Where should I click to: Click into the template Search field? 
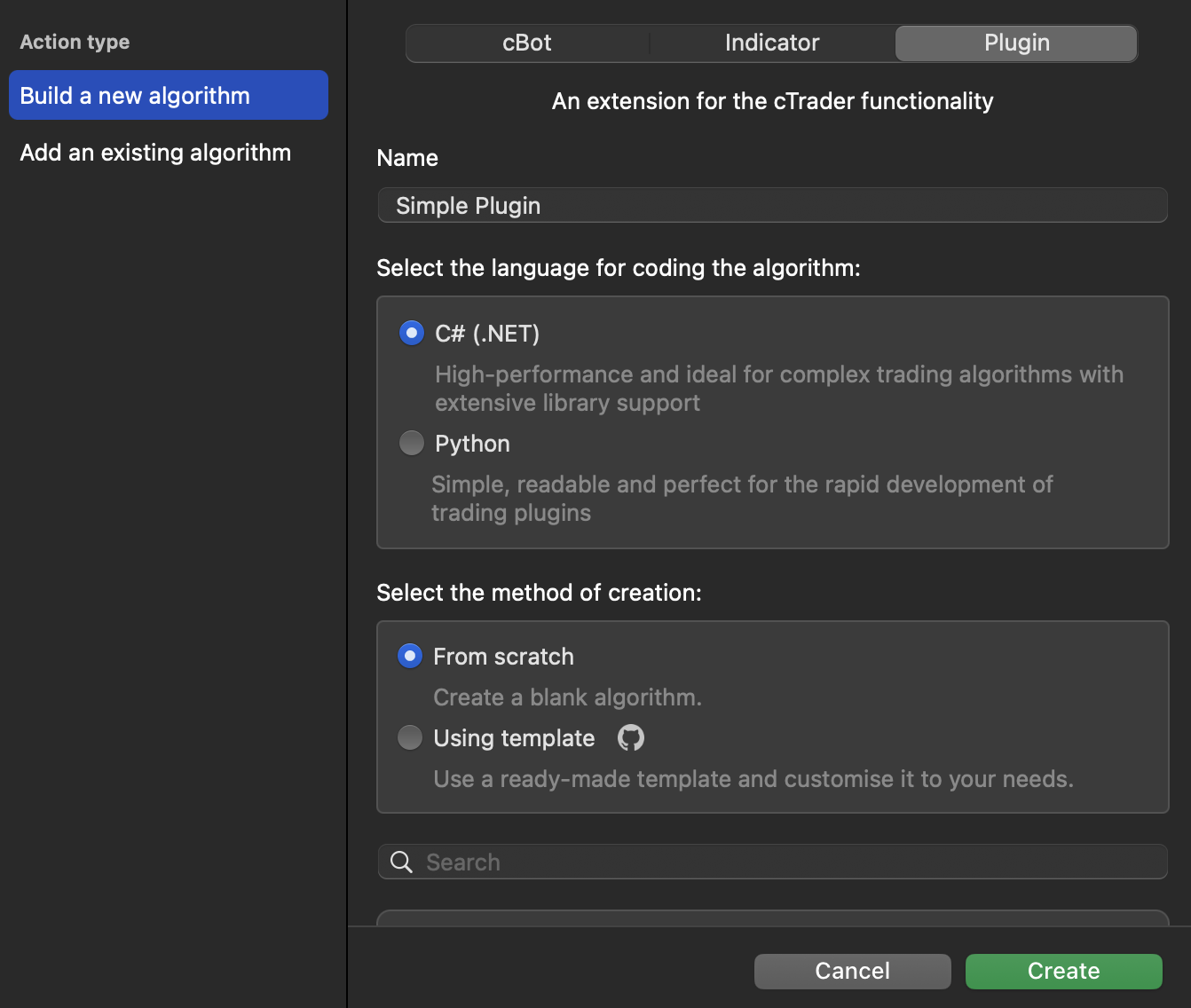[x=790, y=862]
